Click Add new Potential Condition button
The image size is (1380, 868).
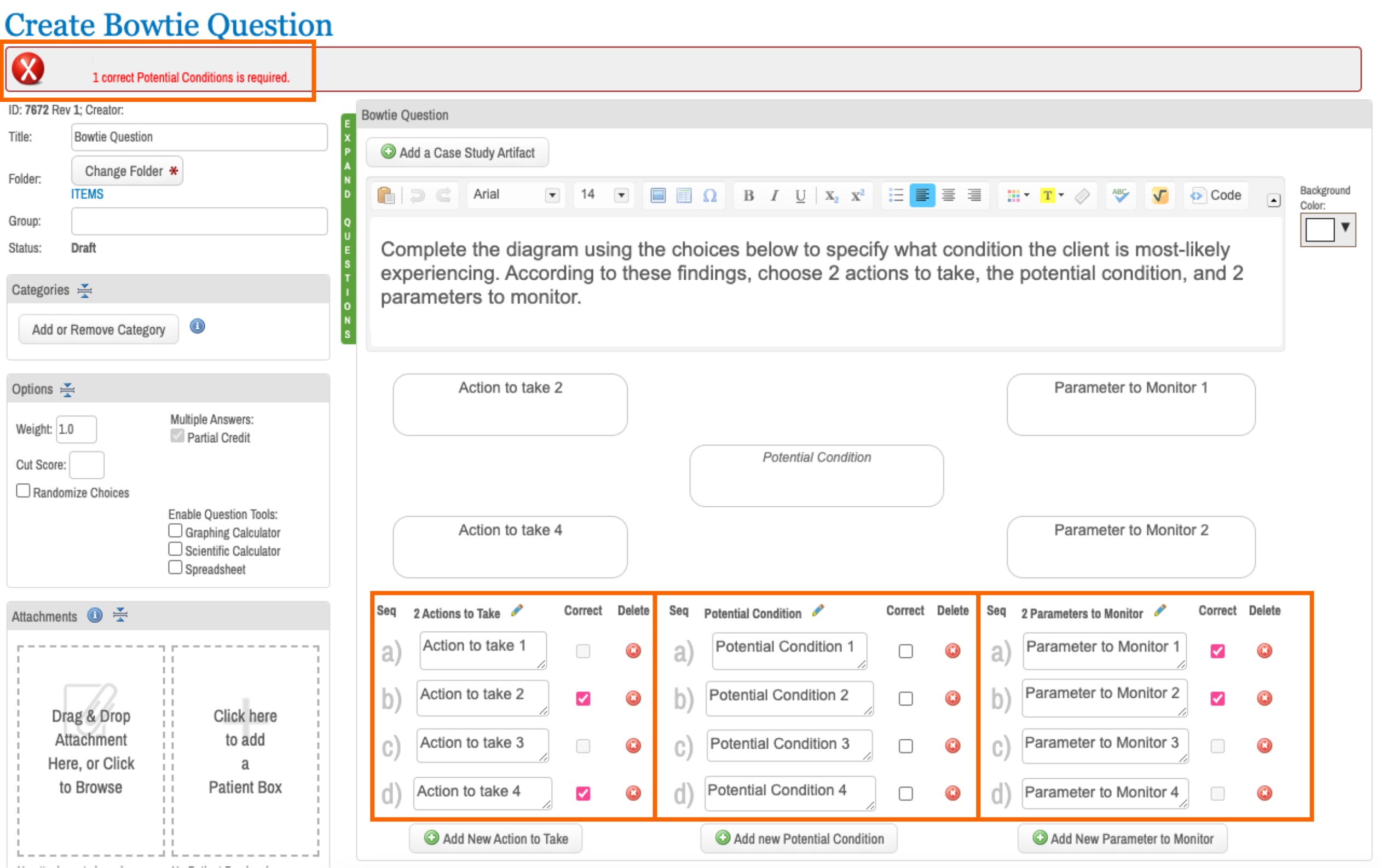coord(798,838)
